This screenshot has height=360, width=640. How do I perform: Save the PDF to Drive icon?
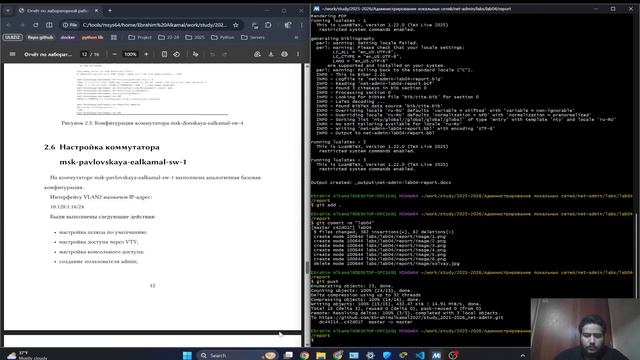[x=257, y=54]
